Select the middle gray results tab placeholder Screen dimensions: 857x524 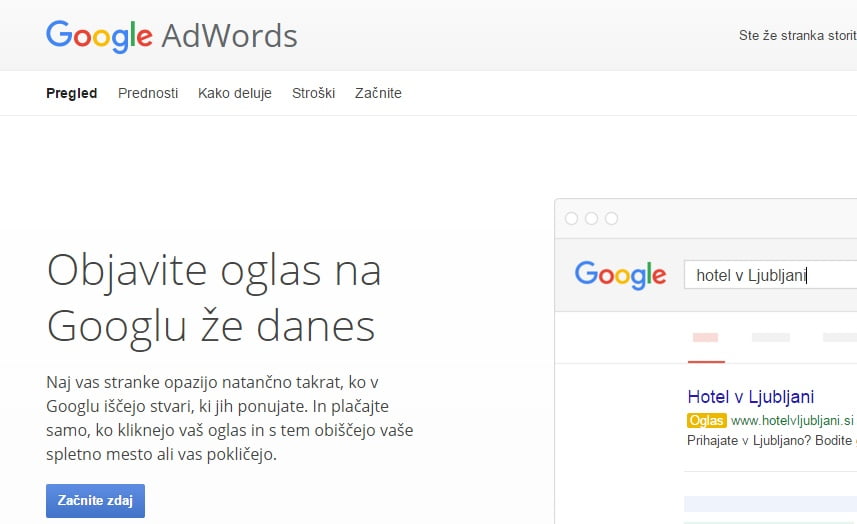point(771,338)
